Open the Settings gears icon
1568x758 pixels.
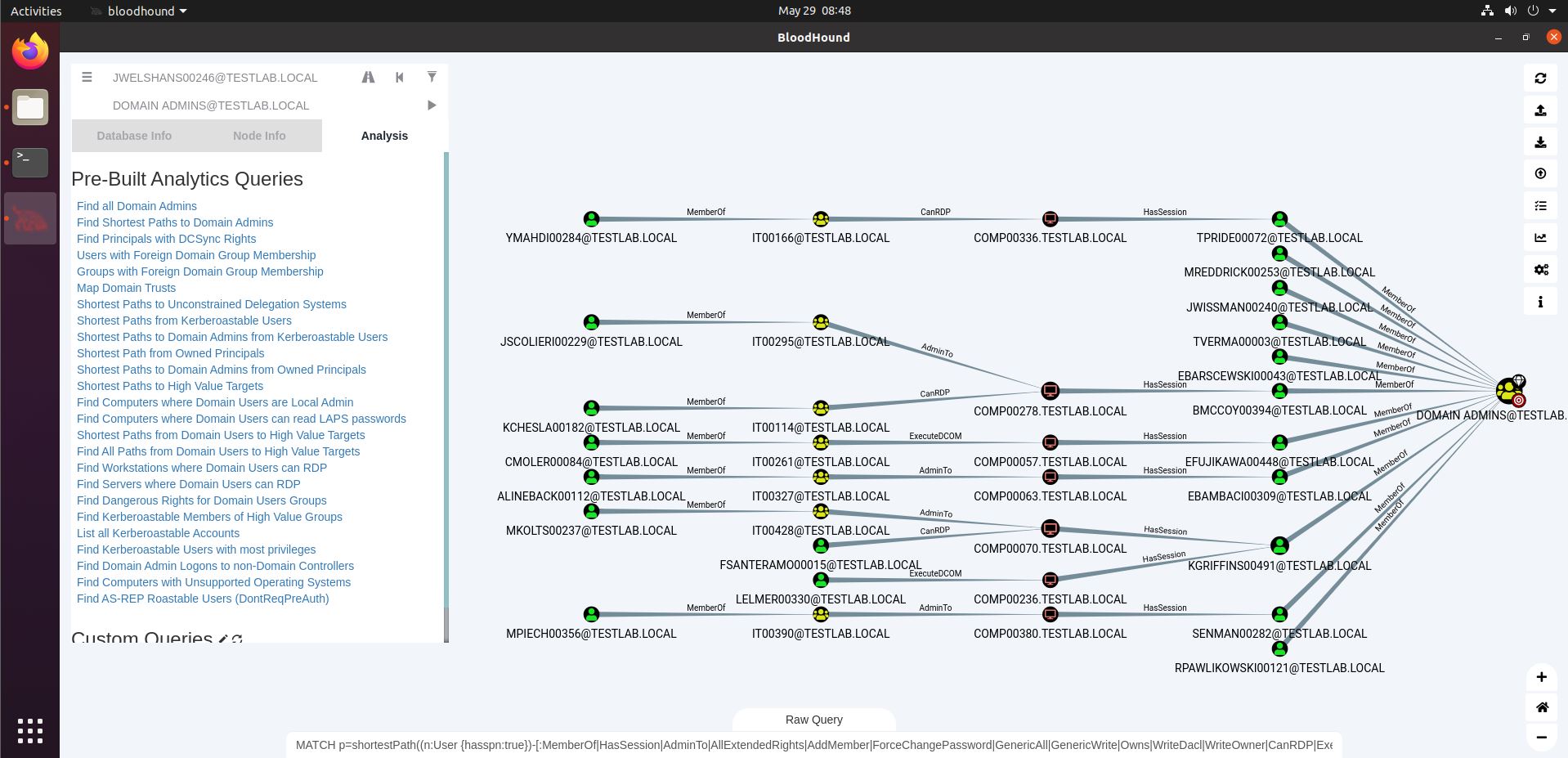tap(1540, 270)
